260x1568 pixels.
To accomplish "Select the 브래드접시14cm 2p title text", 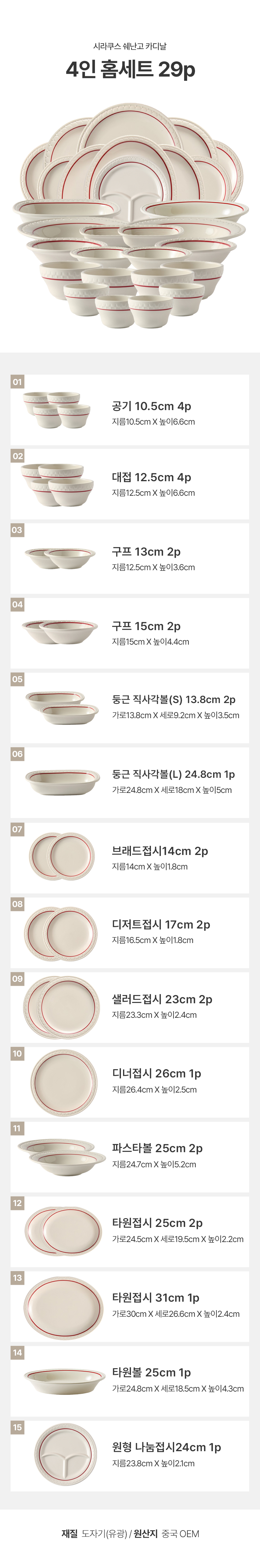I will 160,850.
